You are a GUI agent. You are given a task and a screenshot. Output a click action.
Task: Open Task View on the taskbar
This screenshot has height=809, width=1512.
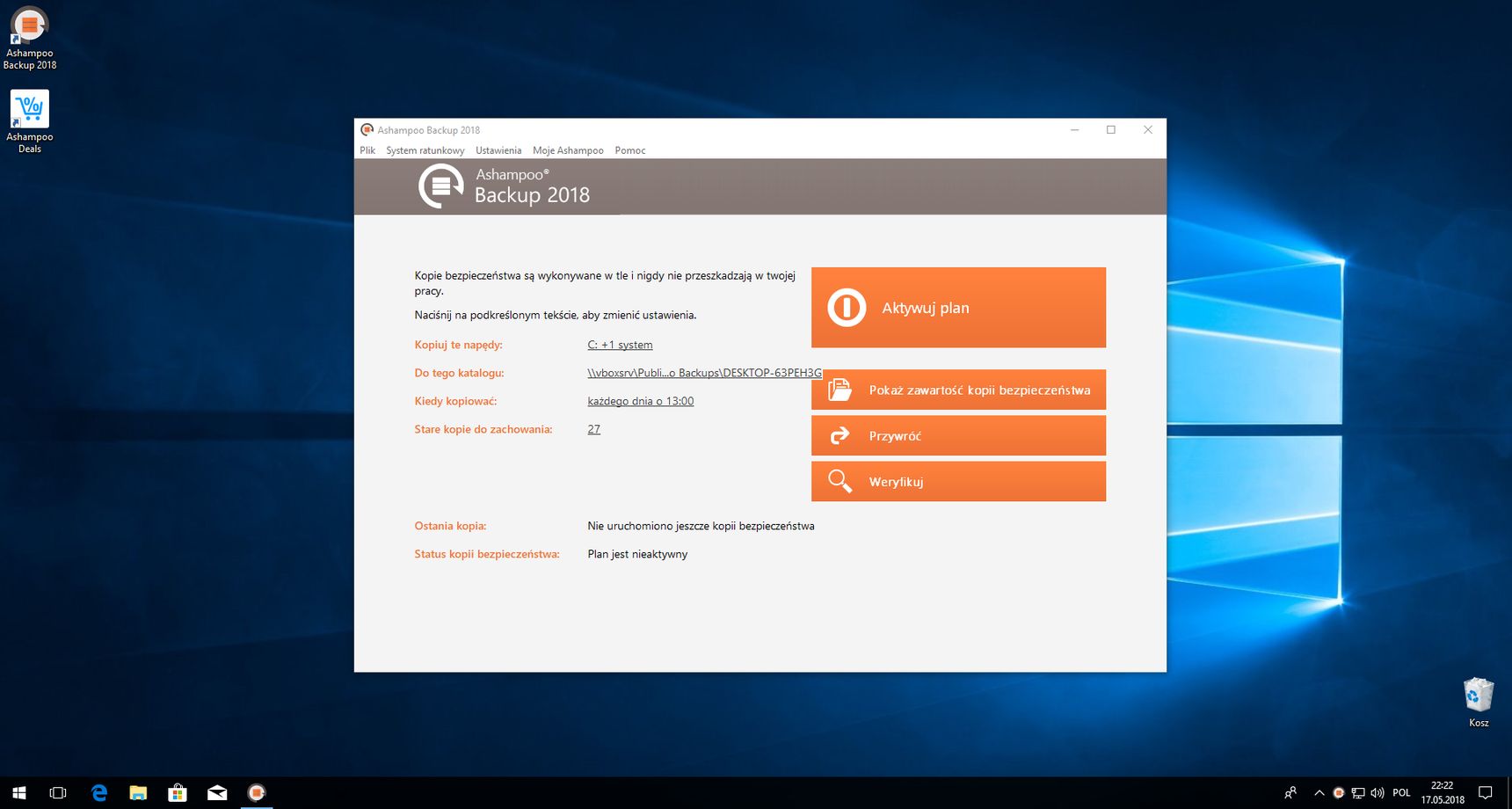click(58, 792)
